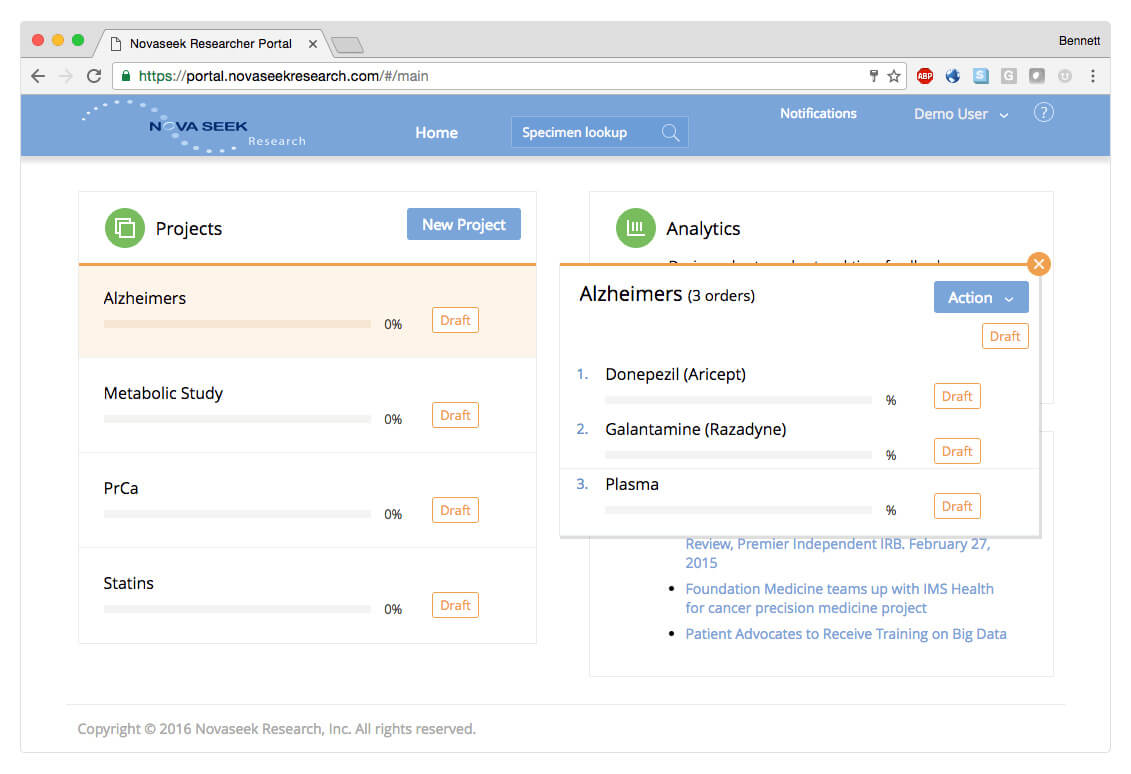The width and height of the screenshot is (1131, 774).
Task: Click inside the Specimen lookup field
Action: 580,131
